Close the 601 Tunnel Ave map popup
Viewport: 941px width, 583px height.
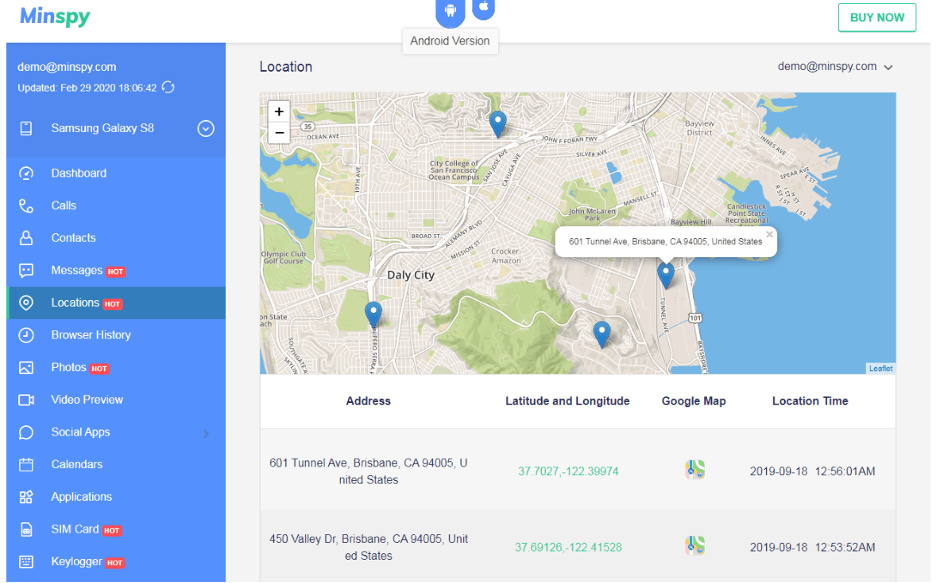[769, 234]
